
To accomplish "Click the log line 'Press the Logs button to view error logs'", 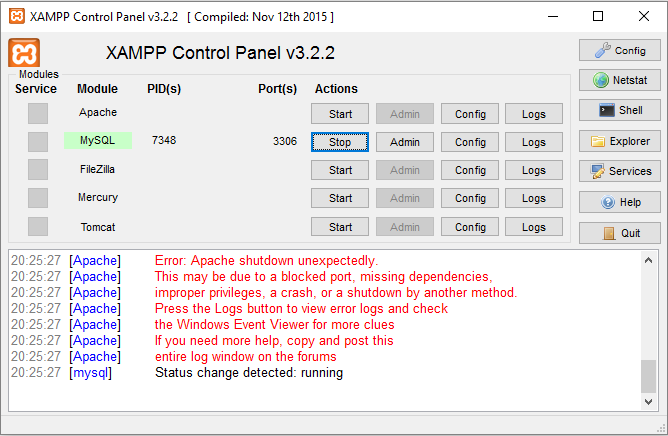I will pyautogui.click(x=301, y=309).
